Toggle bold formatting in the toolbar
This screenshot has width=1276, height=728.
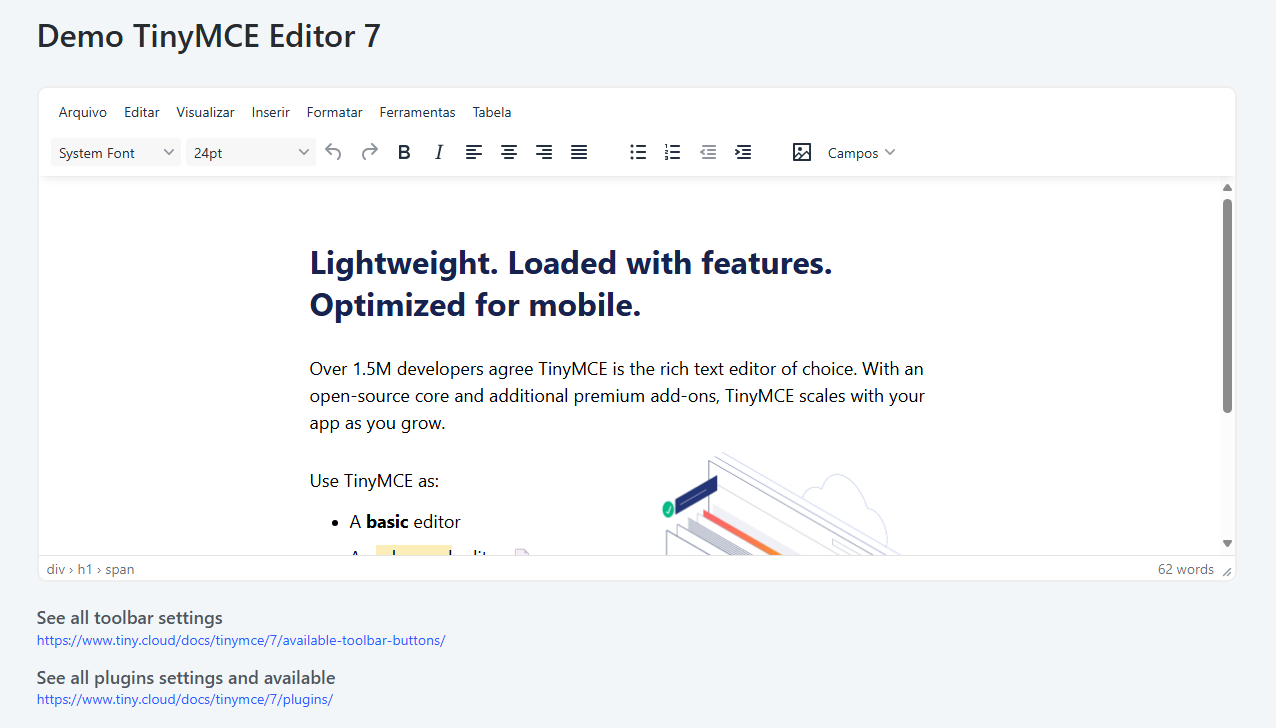pos(403,152)
